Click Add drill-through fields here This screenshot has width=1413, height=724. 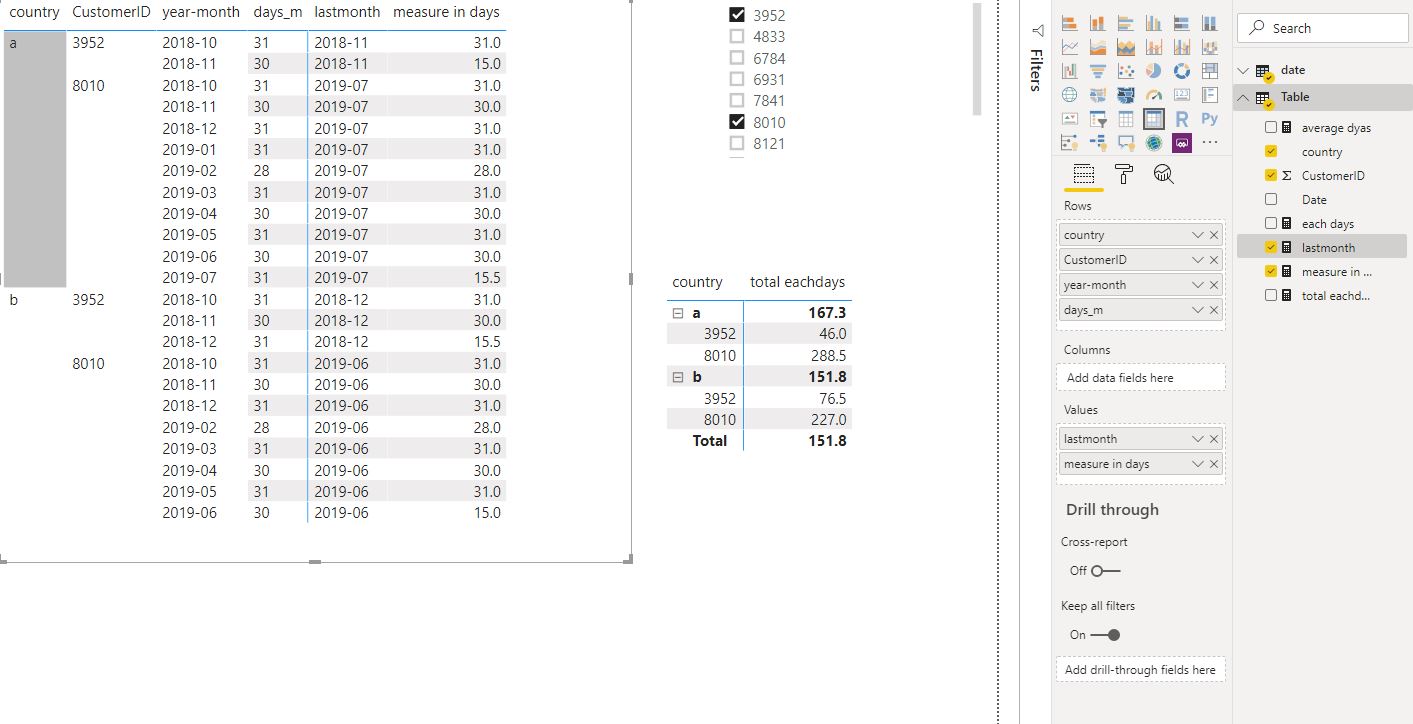click(x=1141, y=670)
